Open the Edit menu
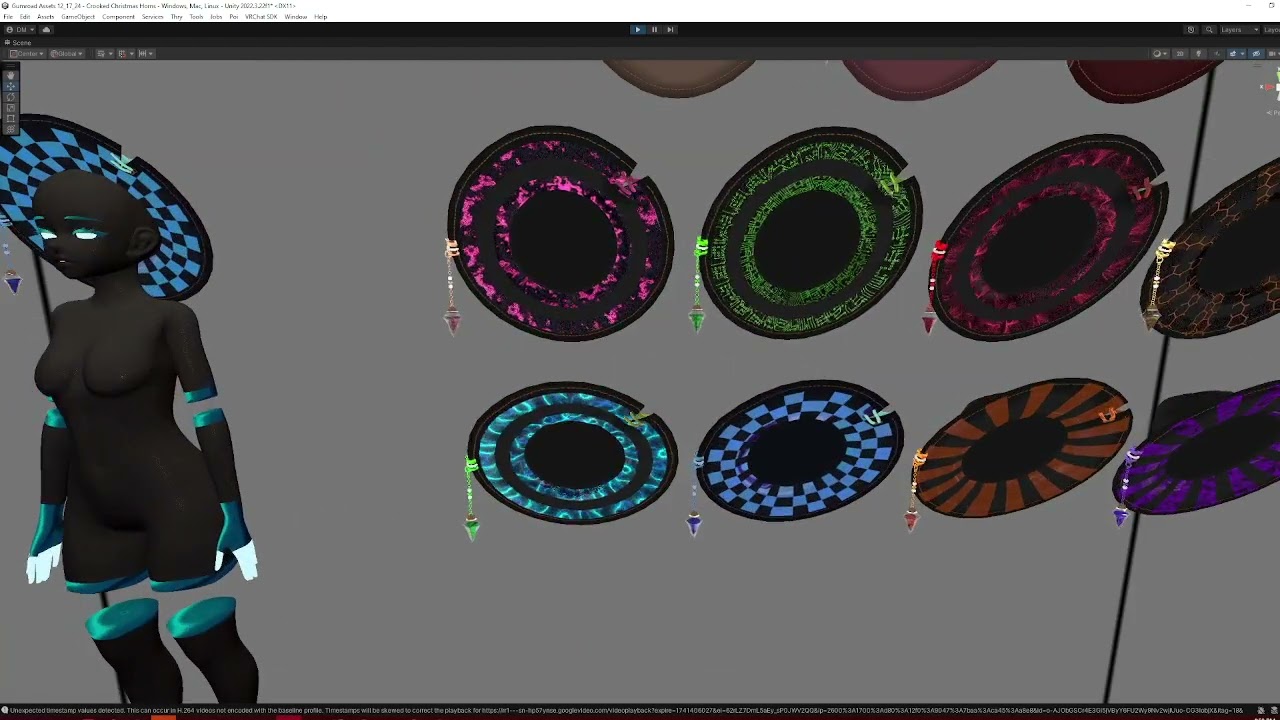 [25, 17]
